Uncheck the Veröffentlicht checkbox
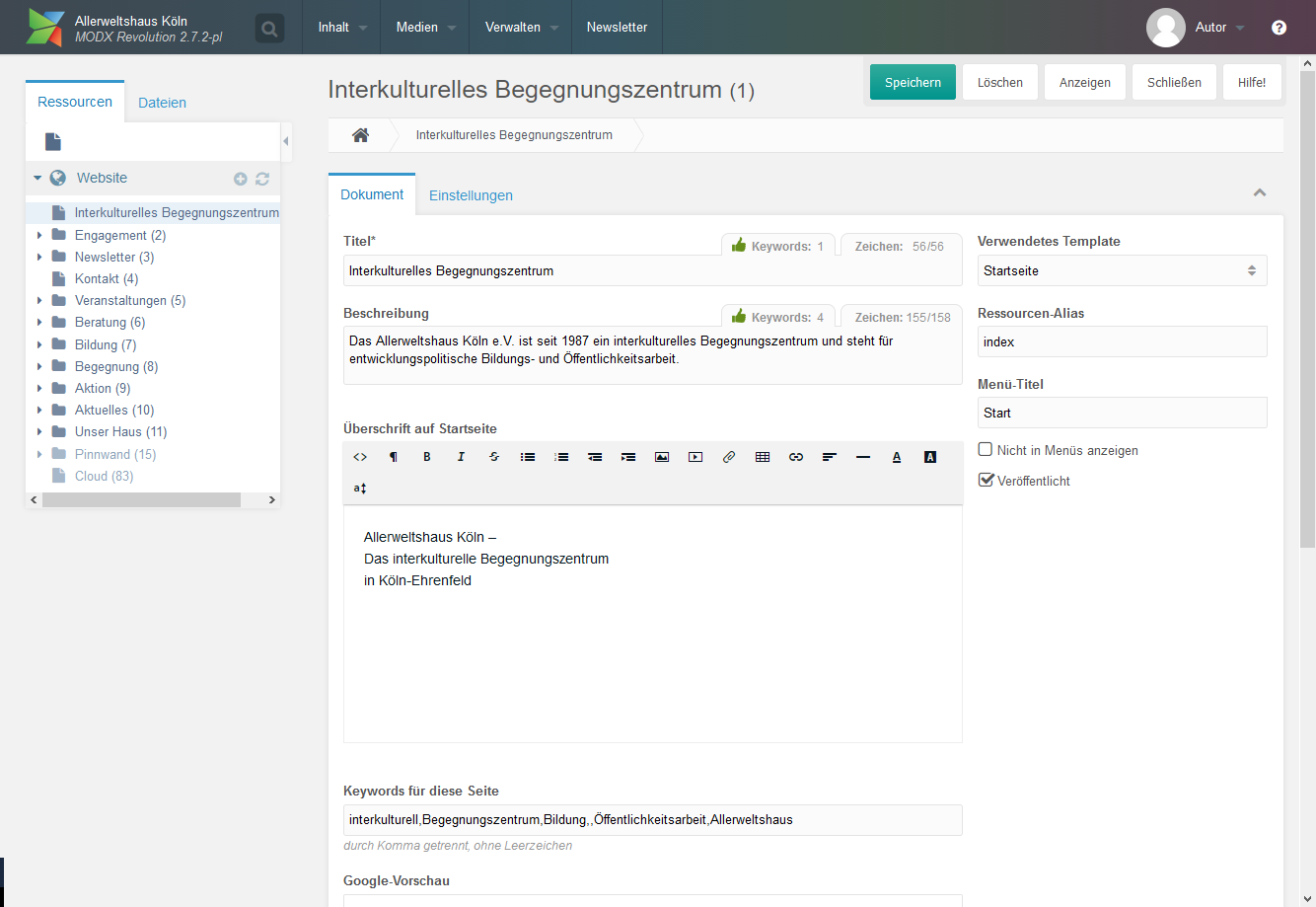Screen dimensions: 1316x907 point(986,480)
